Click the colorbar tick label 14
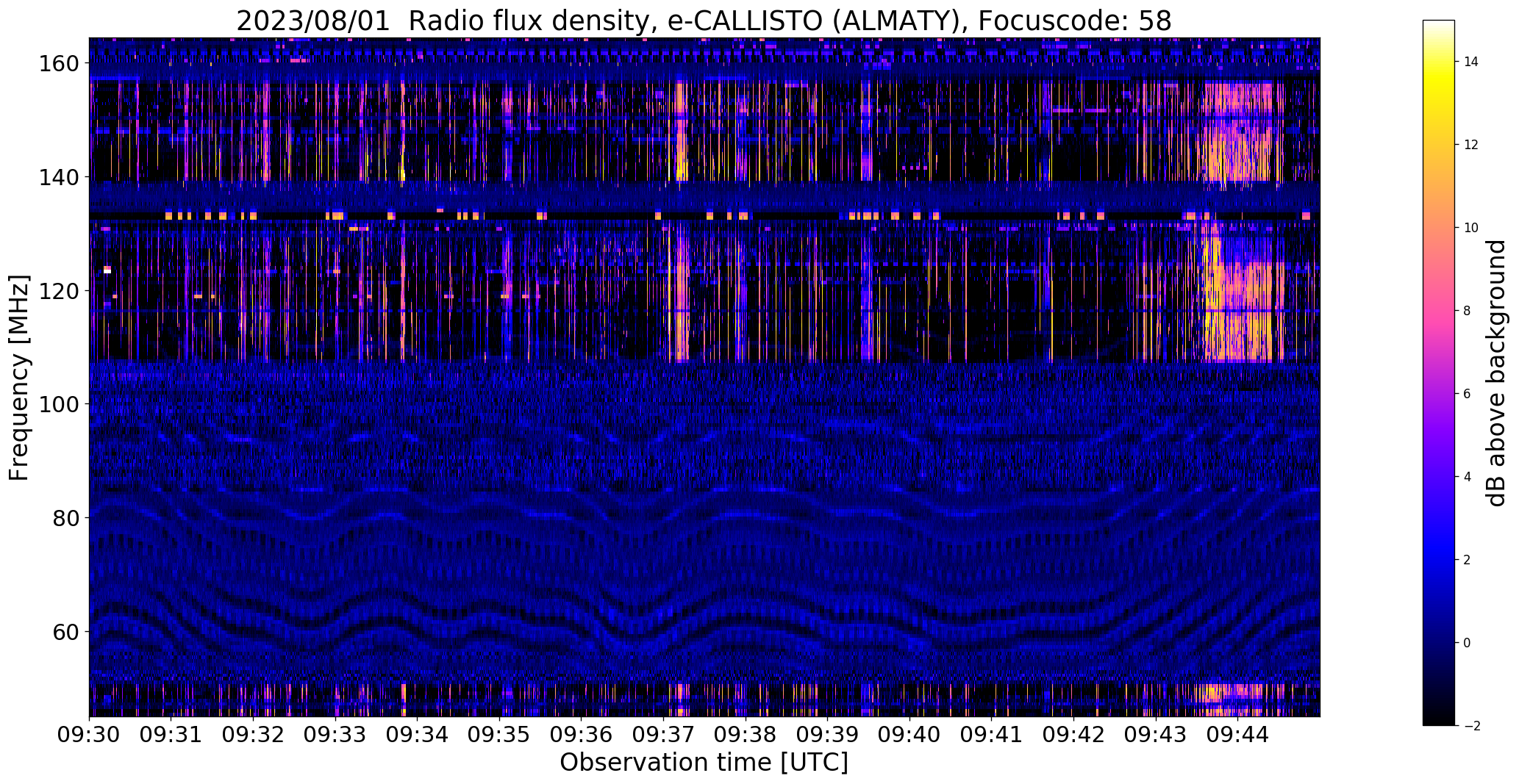The width and height of the screenshot is (1519, 784). tap(1470, 62)
